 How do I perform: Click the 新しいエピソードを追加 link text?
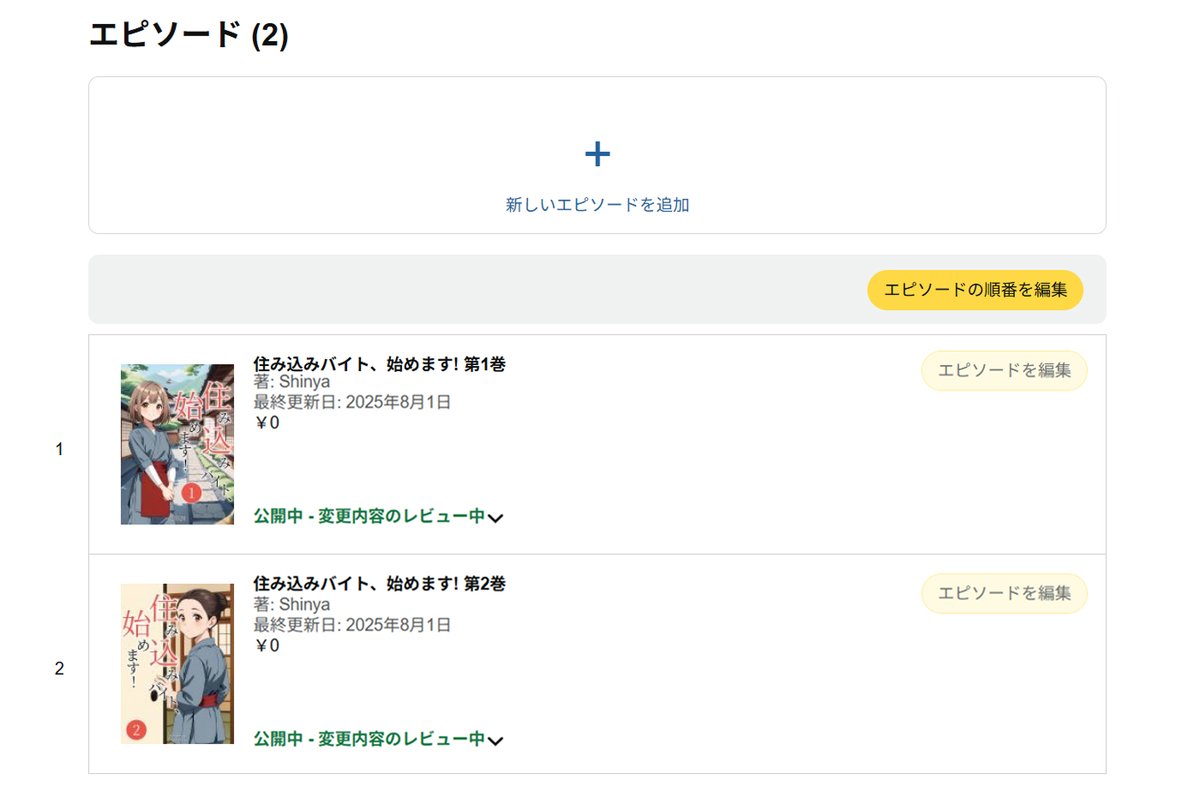(597, 205)
